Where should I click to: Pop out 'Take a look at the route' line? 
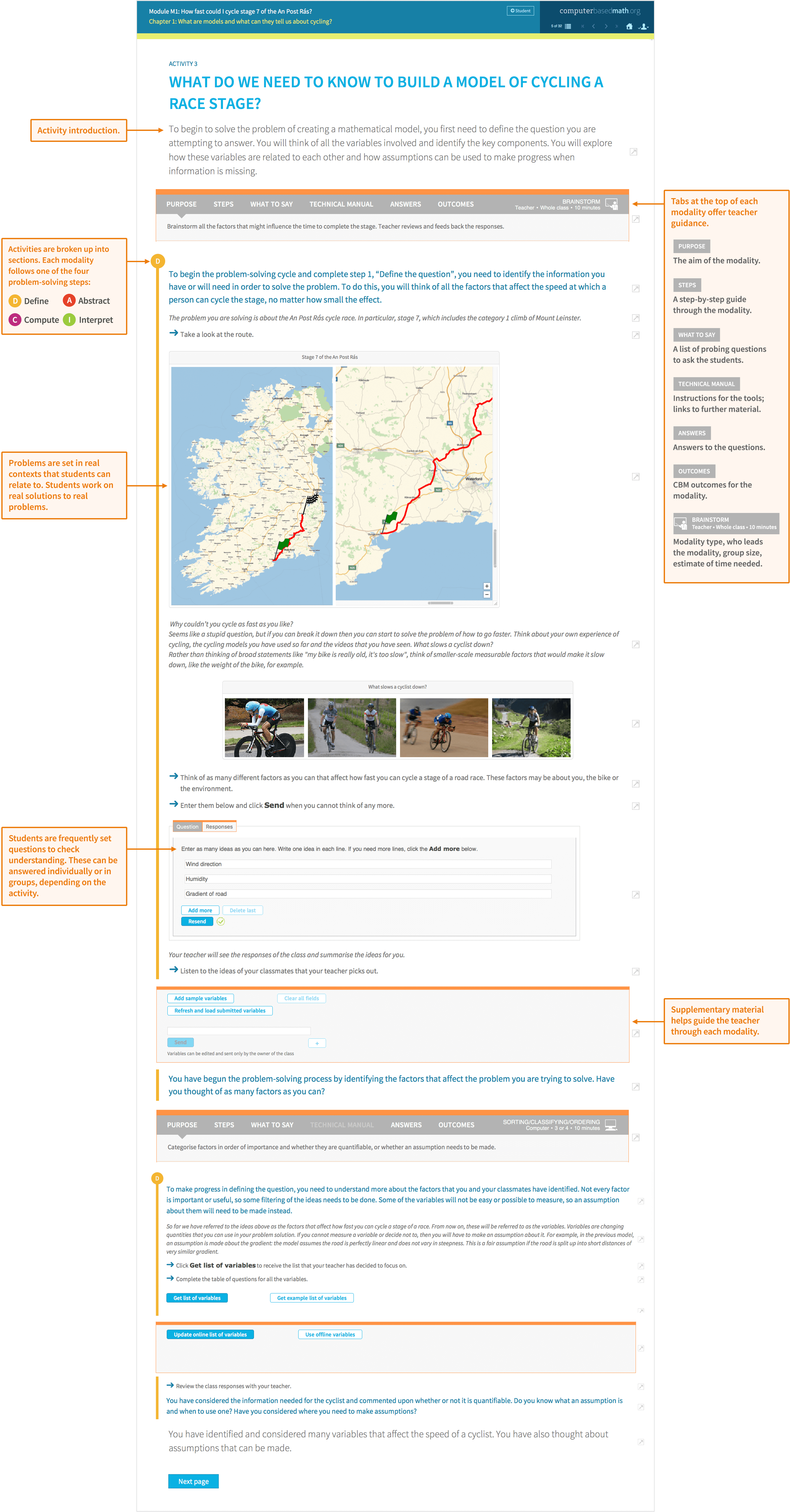click(x=636, y=335)
